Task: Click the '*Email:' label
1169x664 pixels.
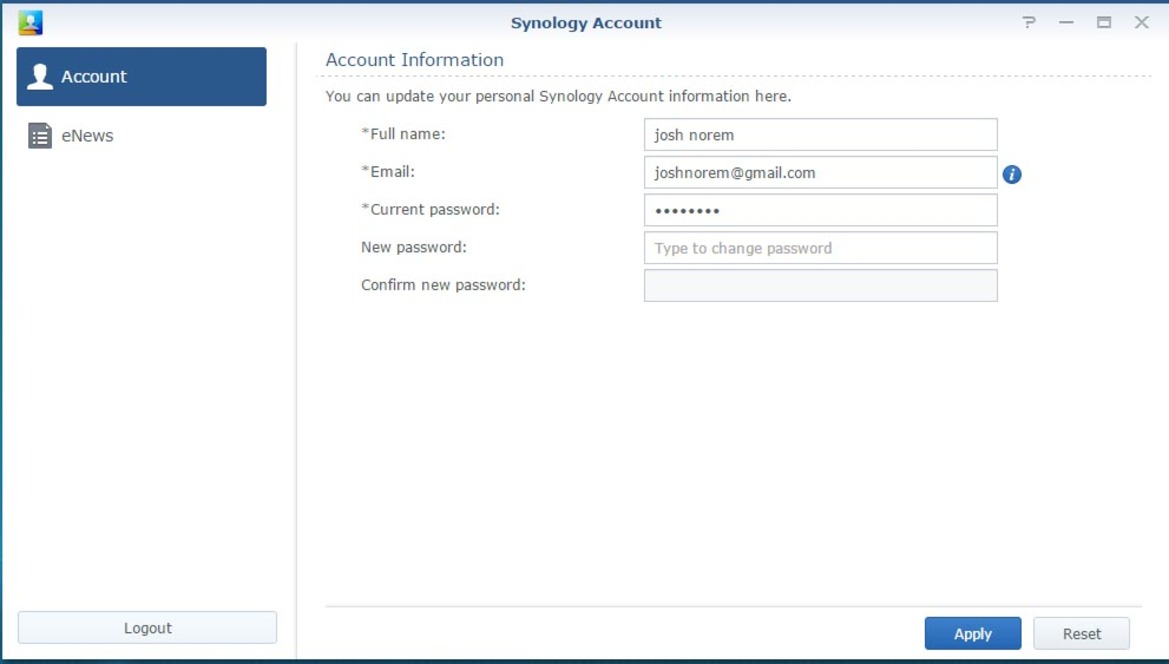Action: pos(388,171)
